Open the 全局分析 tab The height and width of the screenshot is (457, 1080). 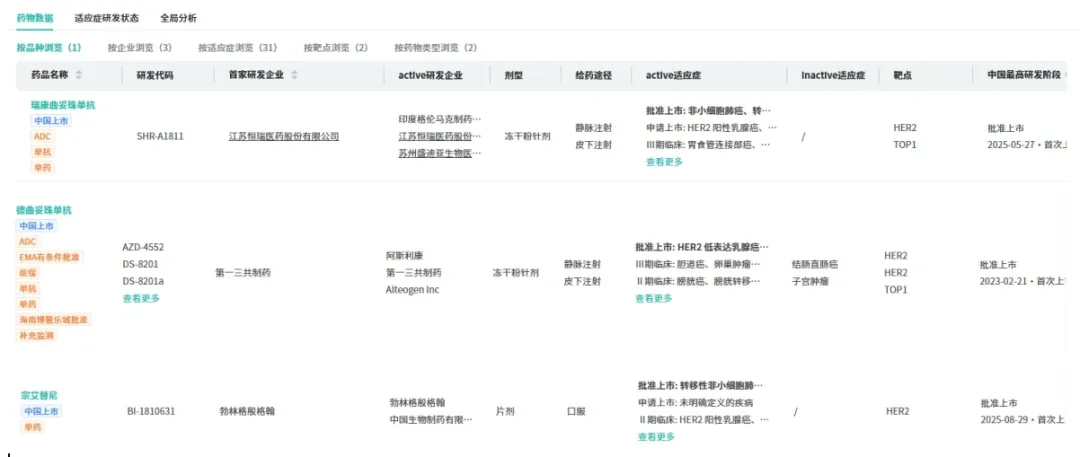click(178, 18)
